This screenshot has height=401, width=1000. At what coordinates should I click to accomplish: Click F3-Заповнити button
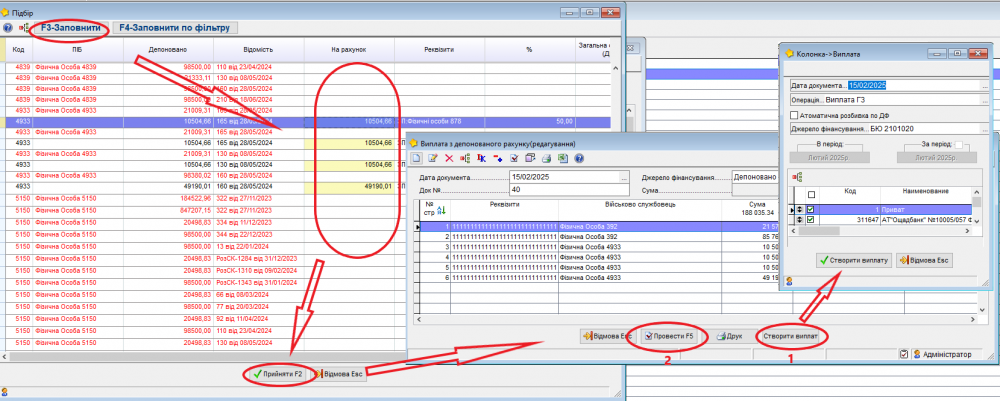(69, 28)
